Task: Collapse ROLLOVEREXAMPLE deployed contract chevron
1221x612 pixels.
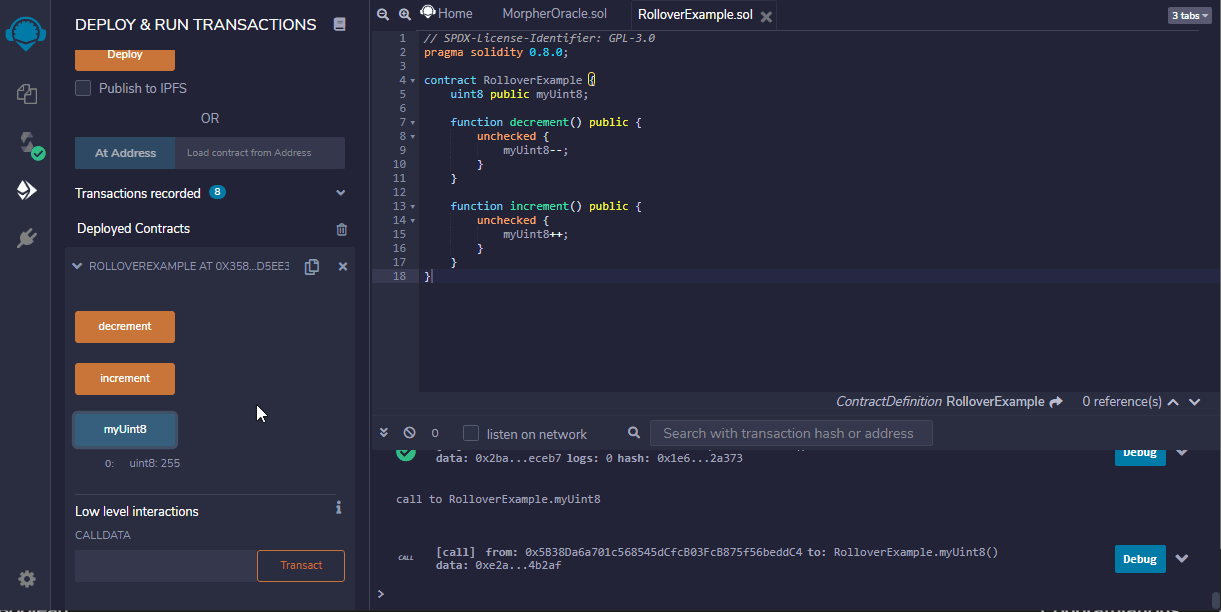Action: coord(77,266)
